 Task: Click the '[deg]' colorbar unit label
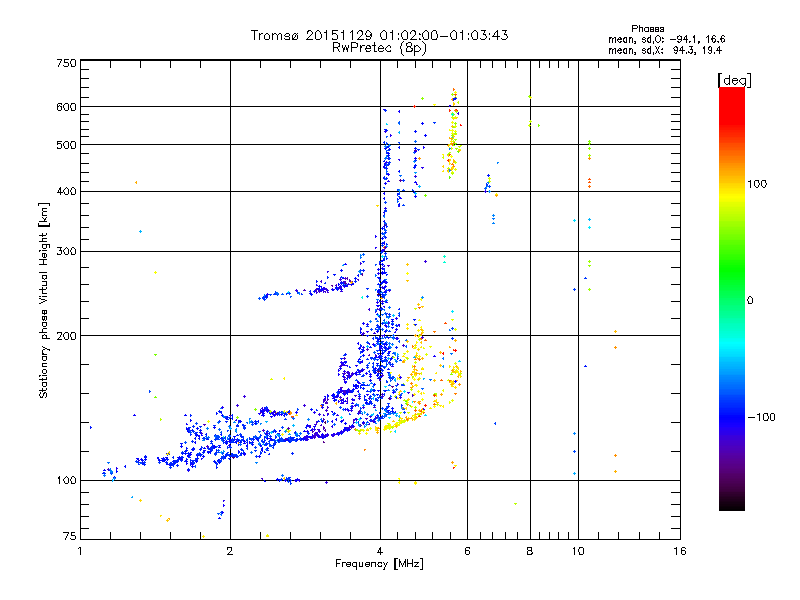coord(734,80)
